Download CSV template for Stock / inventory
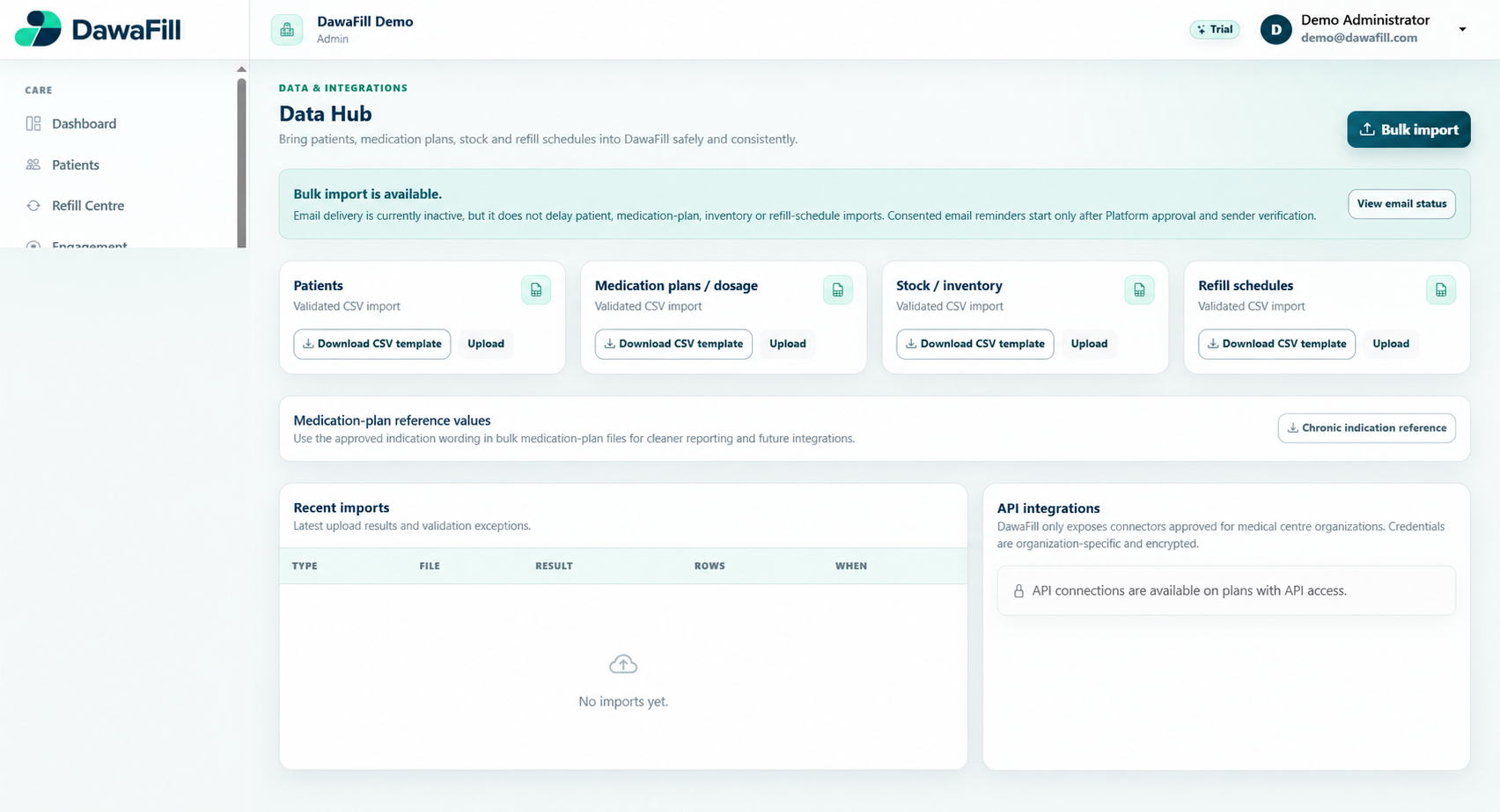The image size is (1500, 812). (974, 344)
